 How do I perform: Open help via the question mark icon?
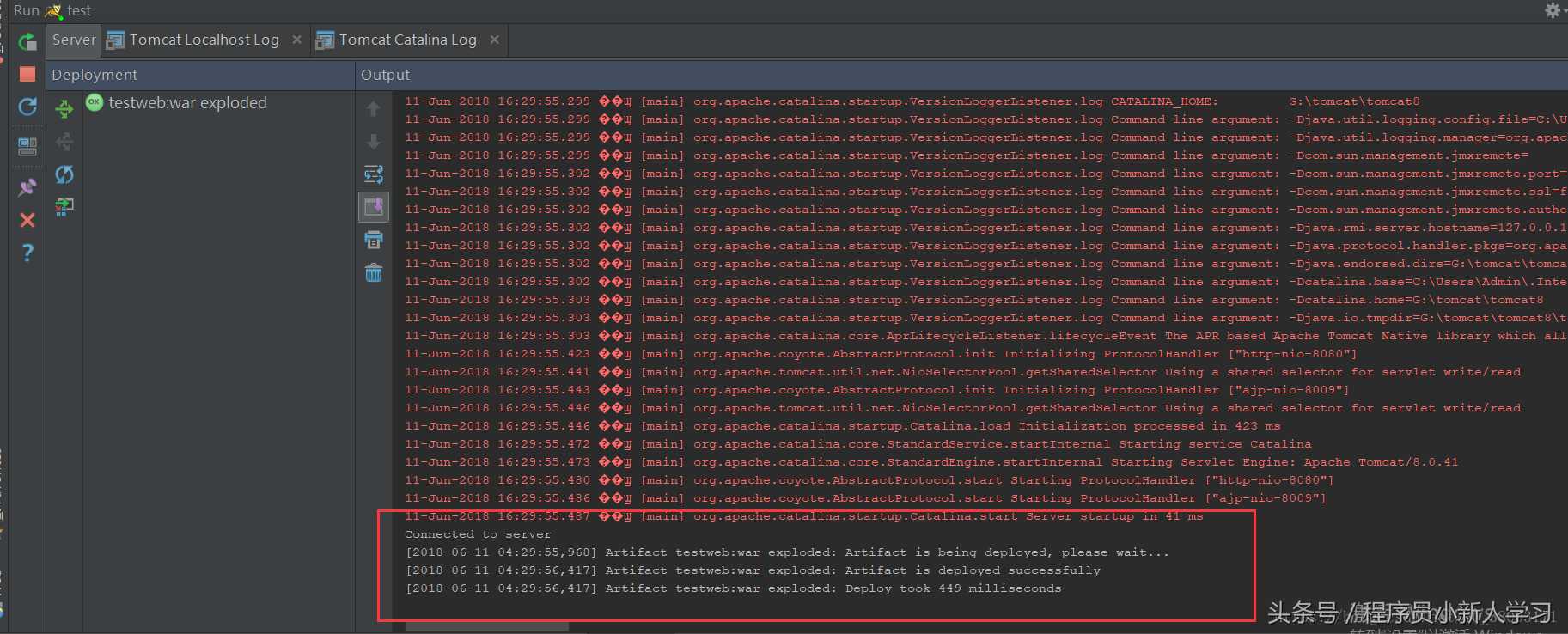[27, 253]
